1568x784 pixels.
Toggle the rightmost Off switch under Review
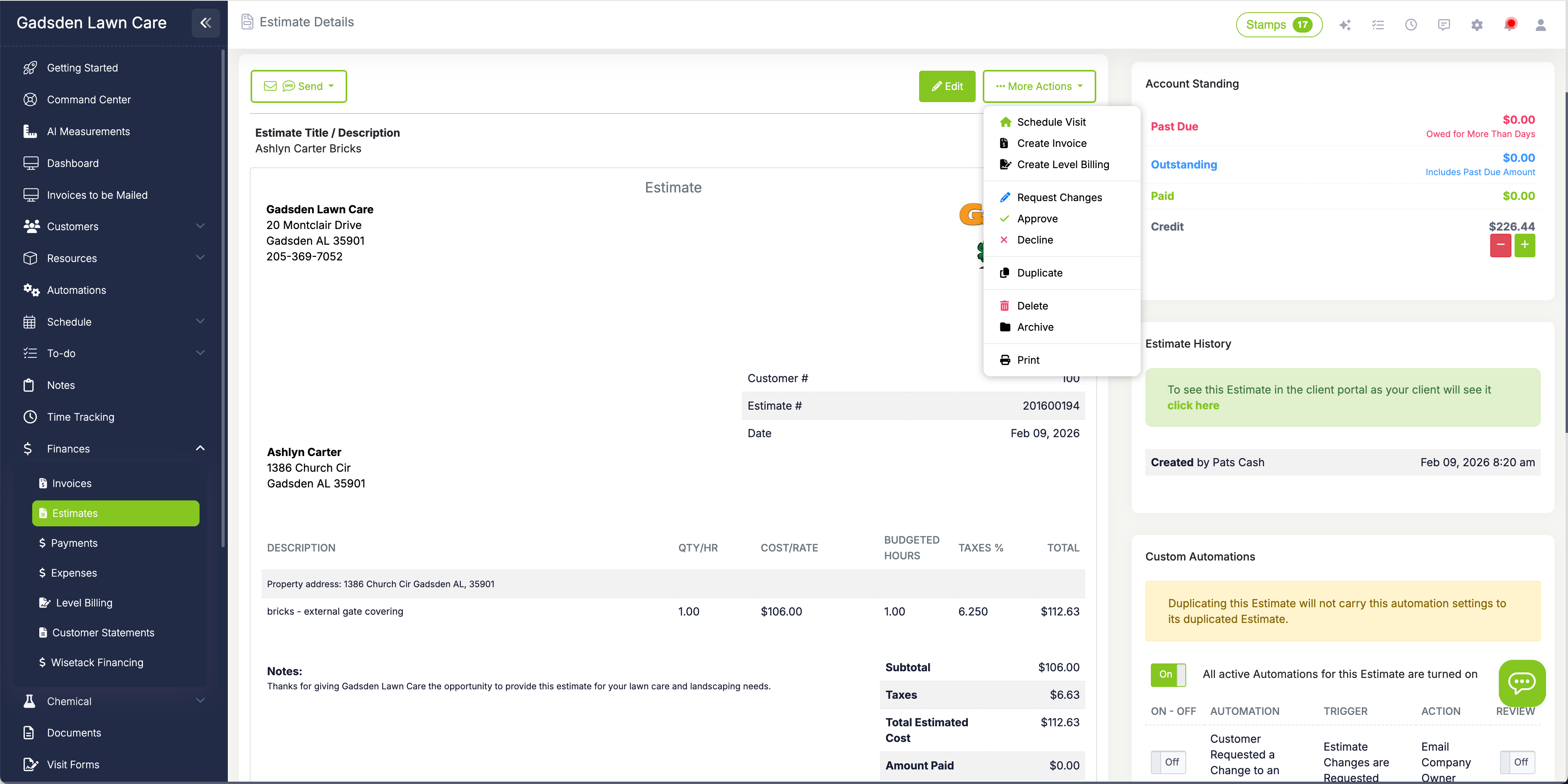point(1519,762)
